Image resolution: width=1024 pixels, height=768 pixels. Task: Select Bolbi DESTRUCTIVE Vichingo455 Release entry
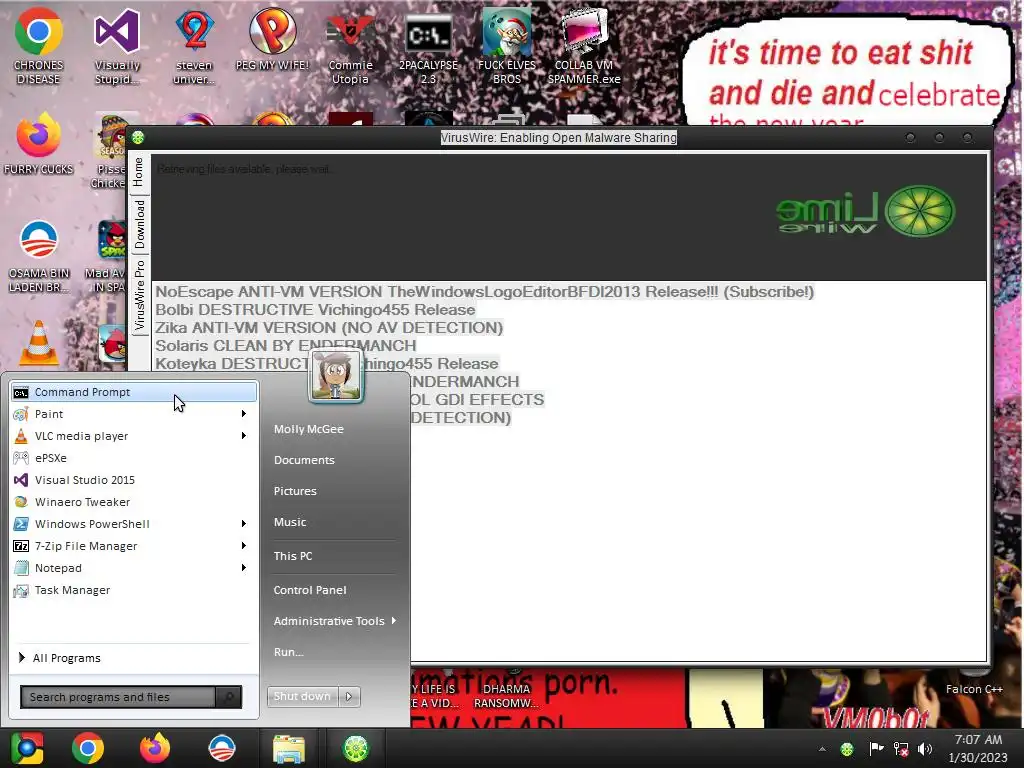tap(315, 310)
